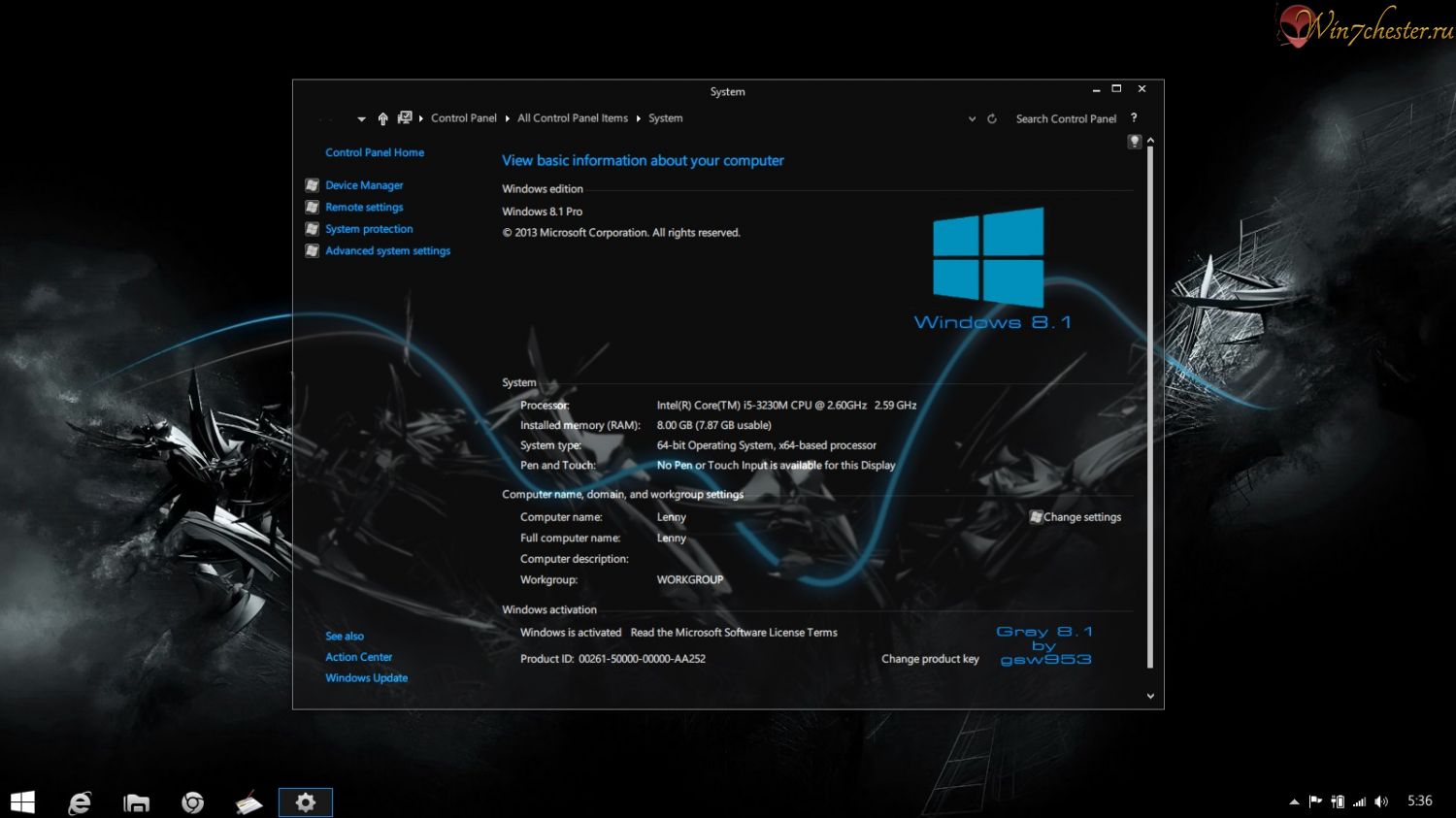1456x818 pixels.
Task: Click the active System gear taskbar button
Action: (306, 802)
